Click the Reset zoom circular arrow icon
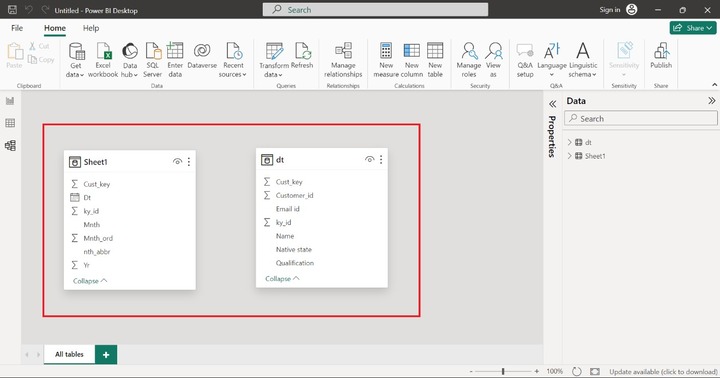Screen dimensions: 720x378 click(577, 371)
